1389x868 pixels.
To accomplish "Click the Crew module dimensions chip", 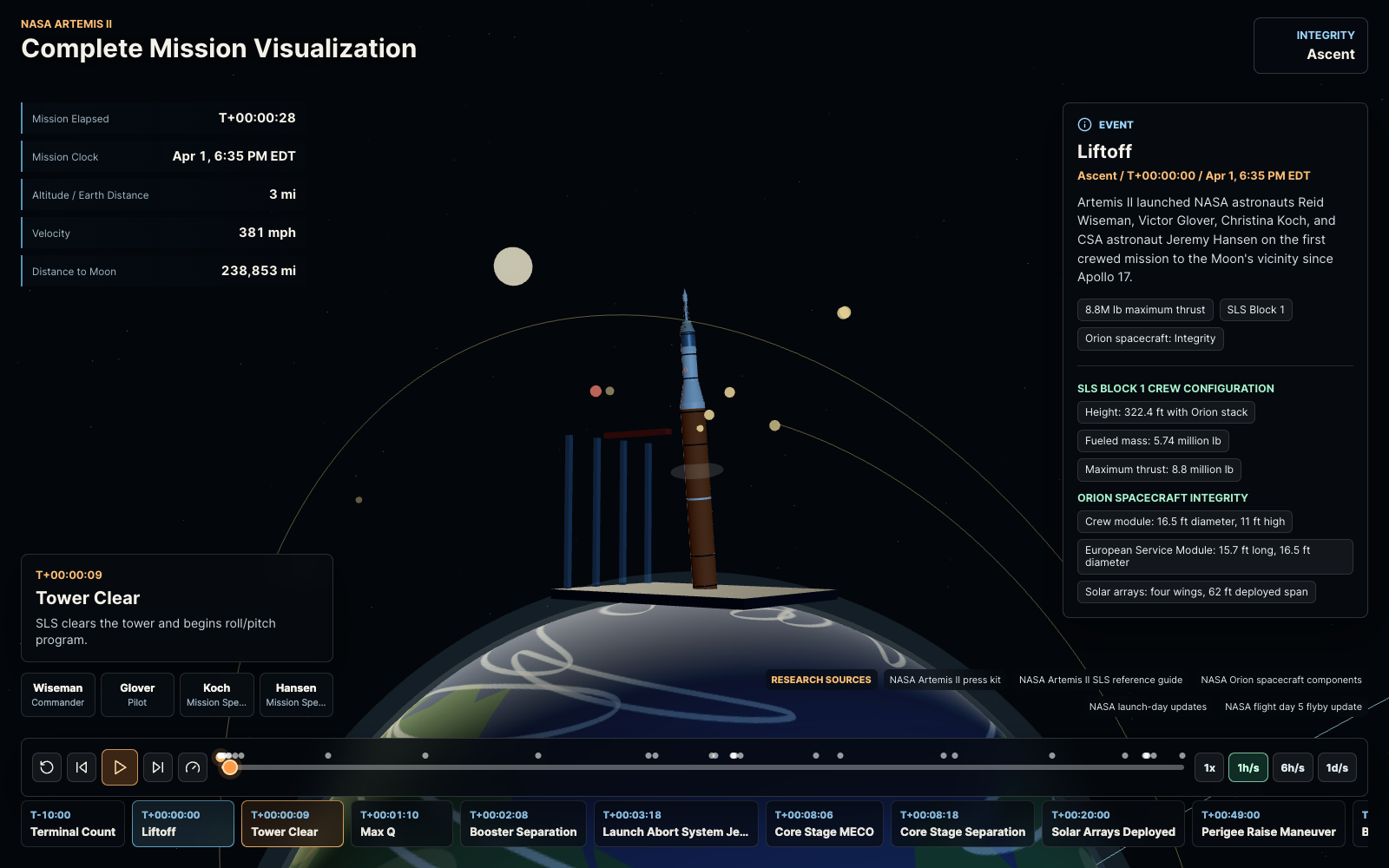I will pos(1185,522).
